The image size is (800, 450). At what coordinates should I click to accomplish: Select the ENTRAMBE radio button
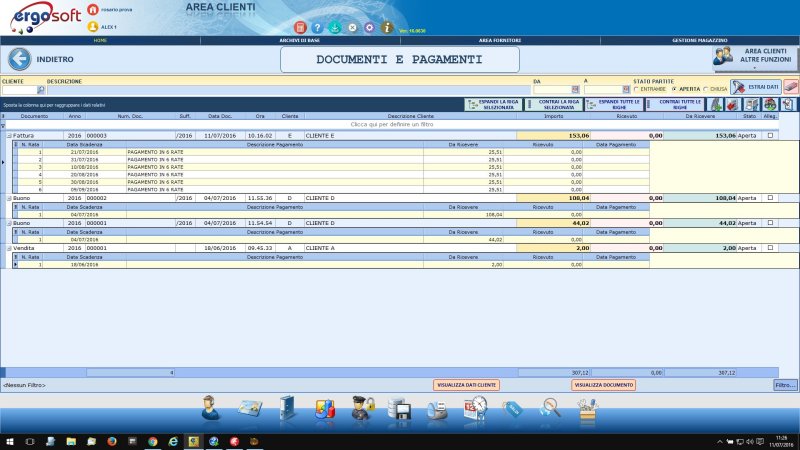click(636, 89)
